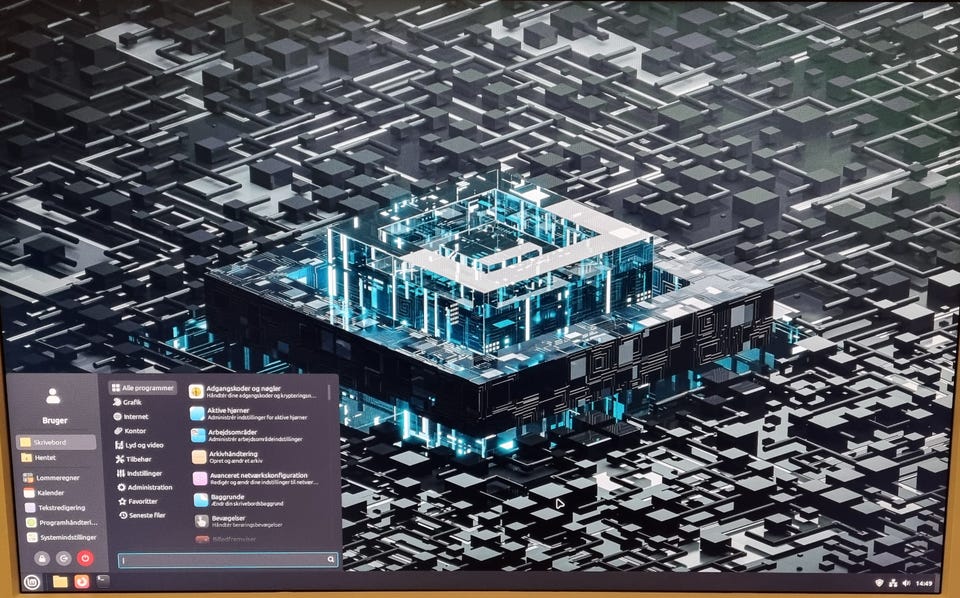Select the Lyd og video category
960x598 pixels.
(139, 445)
